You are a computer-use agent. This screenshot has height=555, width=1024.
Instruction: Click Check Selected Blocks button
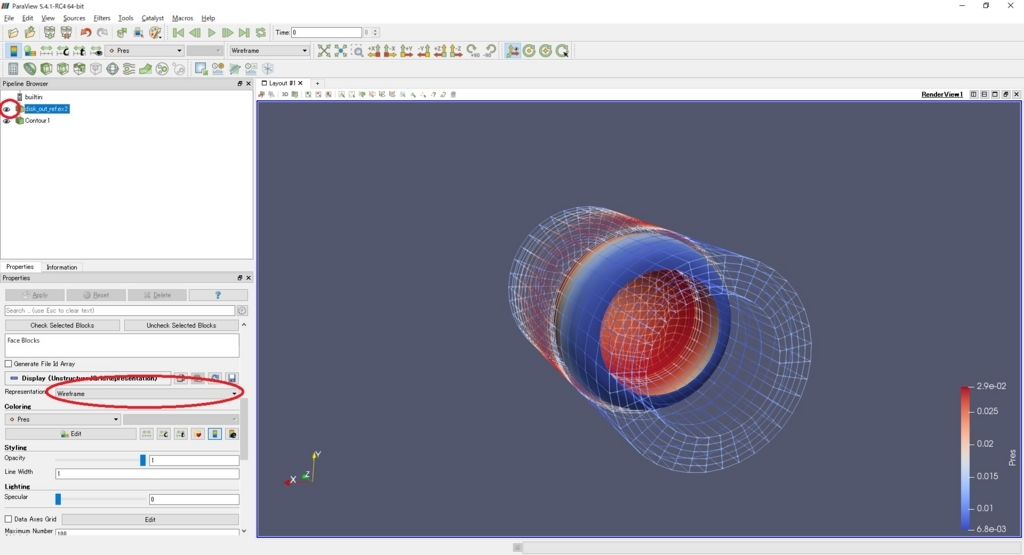62,325
